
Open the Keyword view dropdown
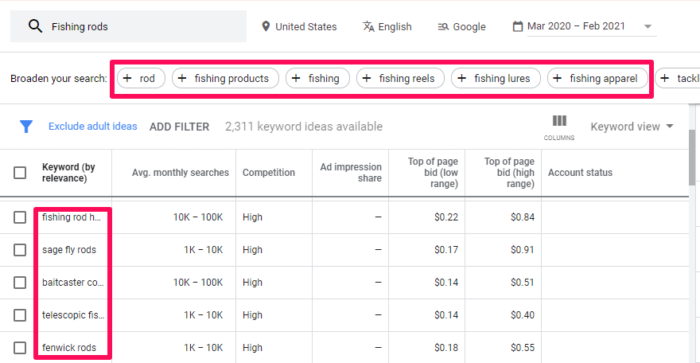(x=632, y=126)
